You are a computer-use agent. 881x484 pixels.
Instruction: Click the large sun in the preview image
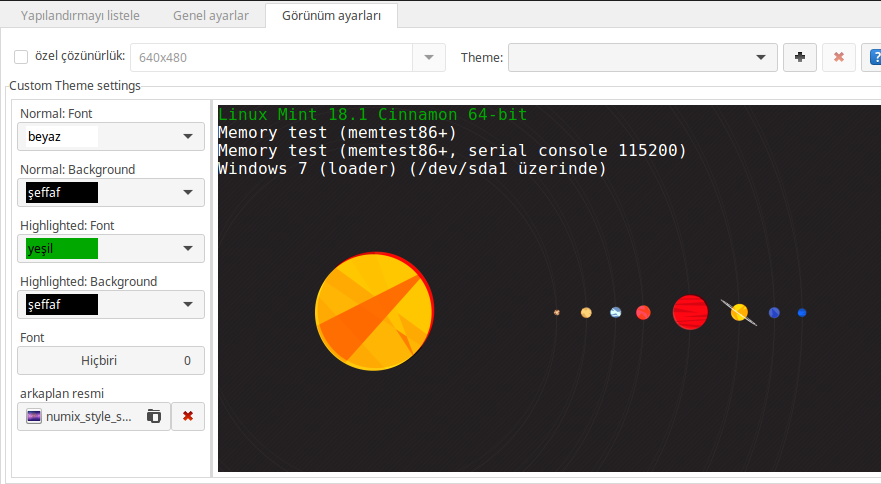coord(374,311)
